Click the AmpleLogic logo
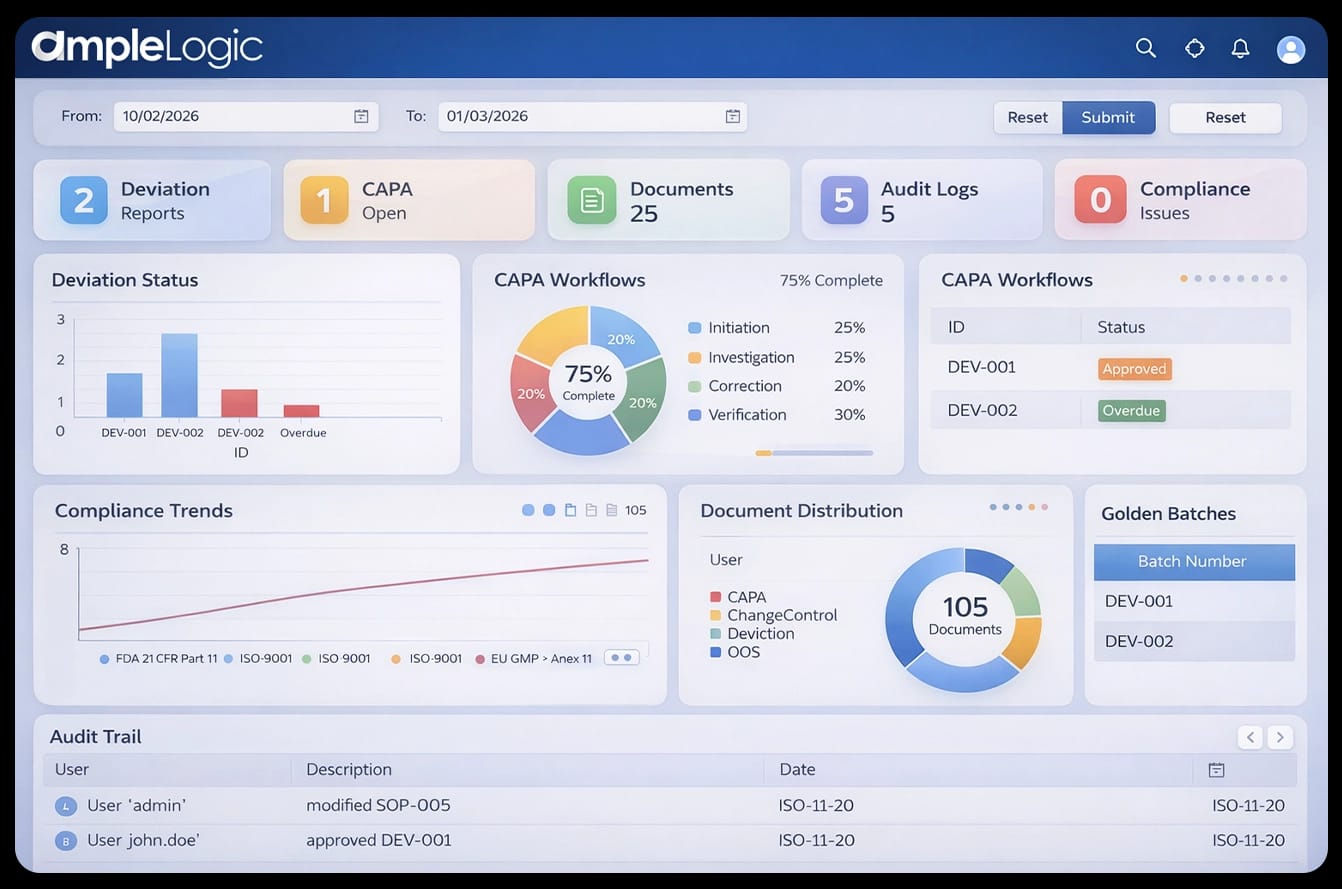Screen dimensions: 1342x889 (147, 47)
